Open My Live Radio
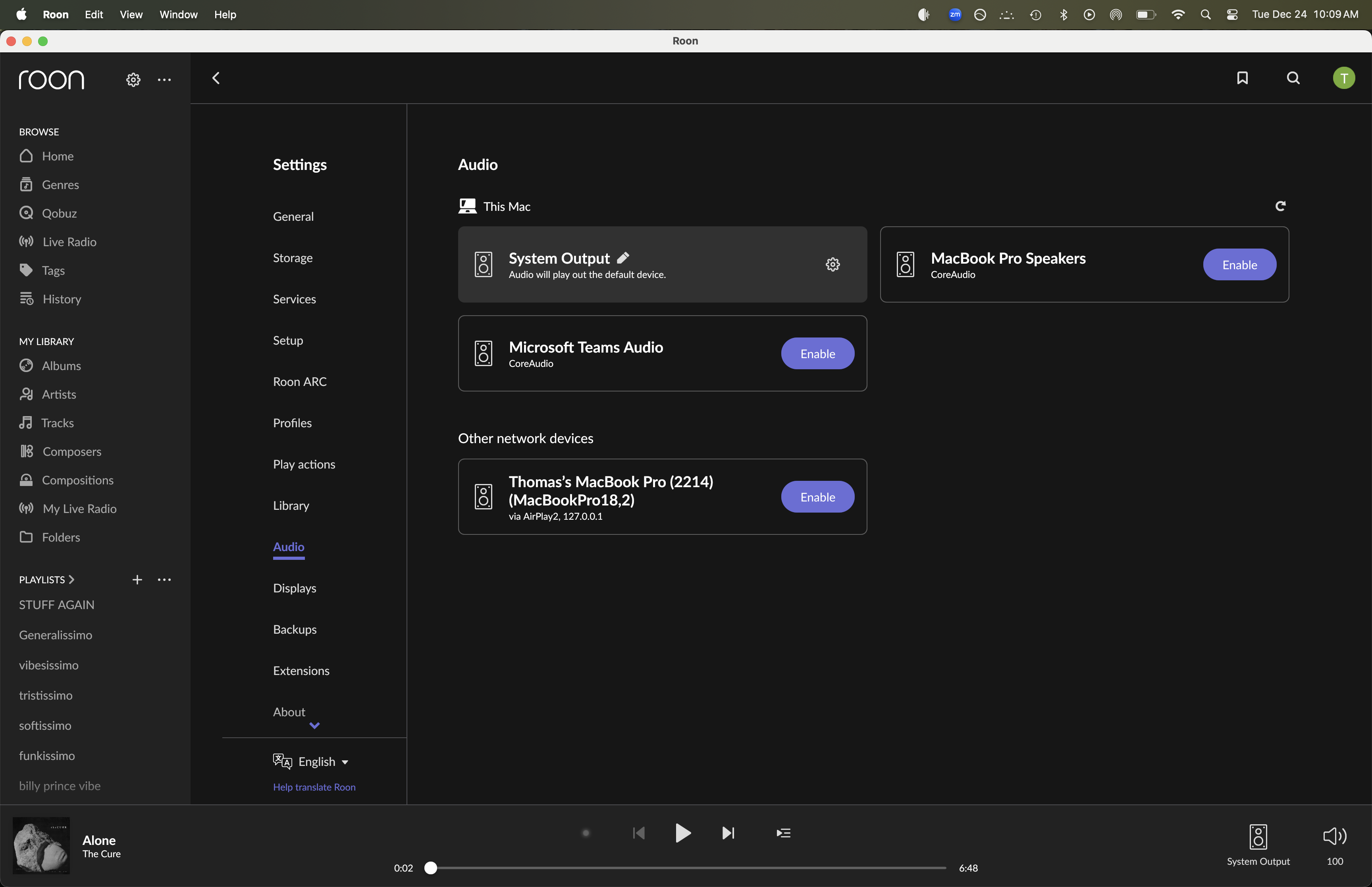Viewport: 1372px width, 887px height. 67,509
